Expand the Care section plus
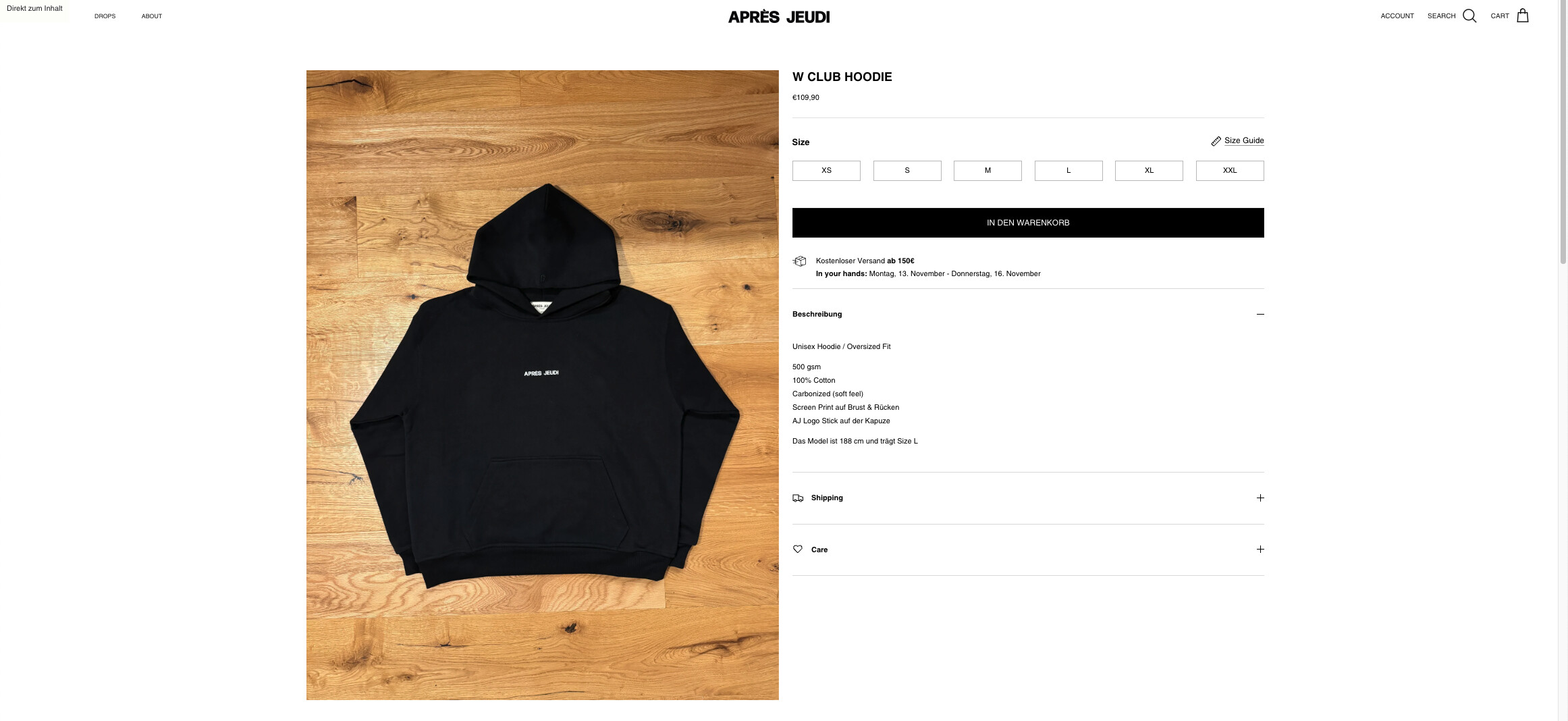This screenshot has height=721, width=1568. 1260,550
